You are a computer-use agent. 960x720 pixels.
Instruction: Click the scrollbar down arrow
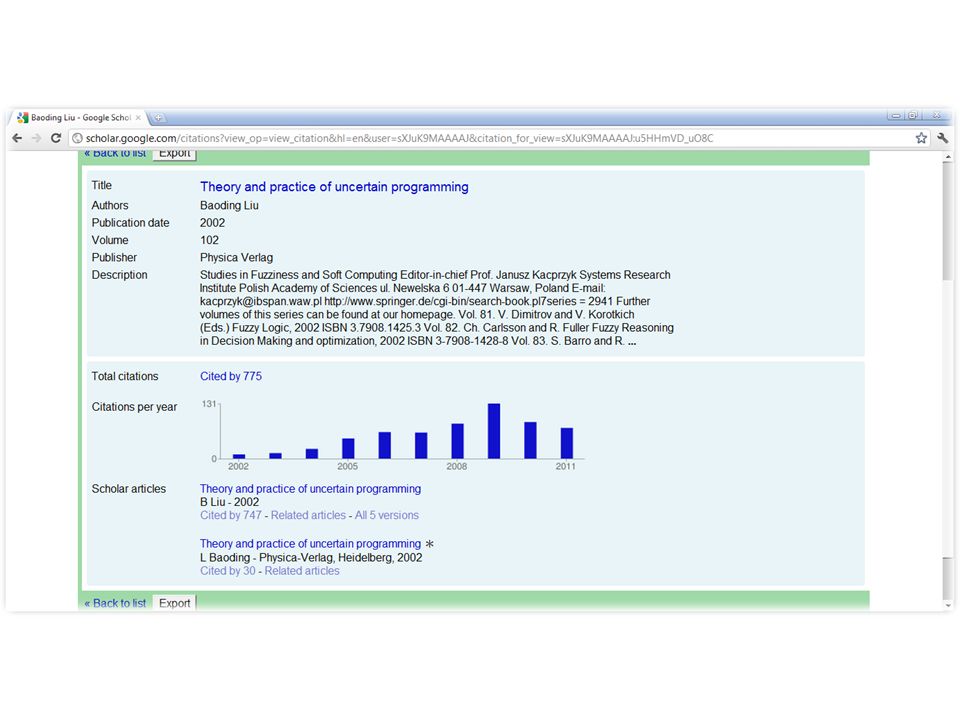948,604
